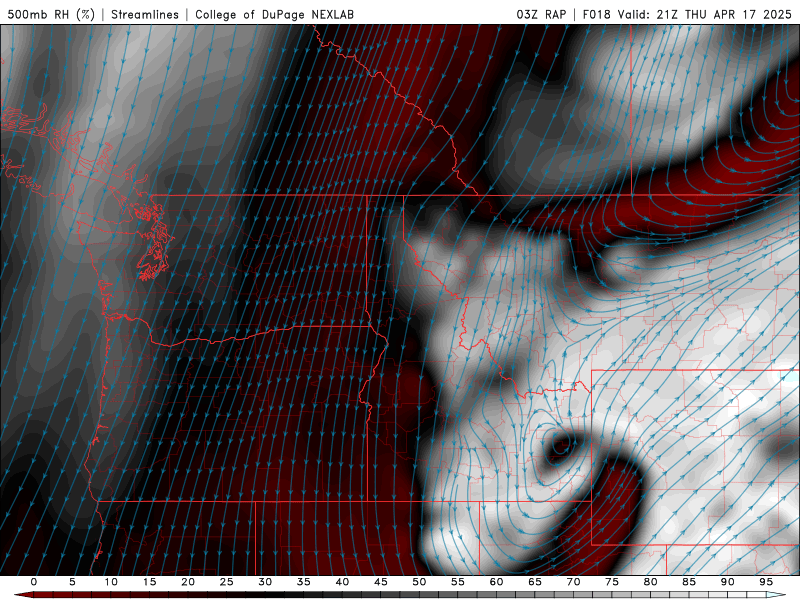Click the colorbar label '85'
This screenshot has width=800, height=600.
(x=689, y=582)
